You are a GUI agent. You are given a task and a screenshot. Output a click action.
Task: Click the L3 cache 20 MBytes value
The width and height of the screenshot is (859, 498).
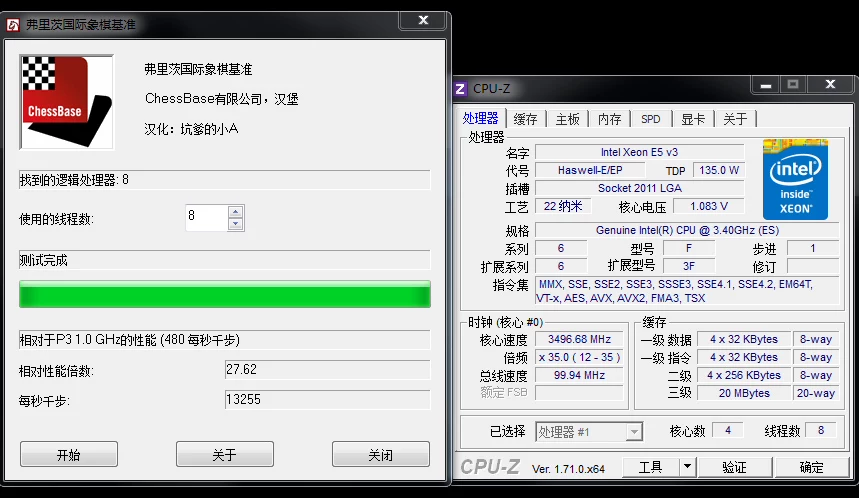[744, 393]
